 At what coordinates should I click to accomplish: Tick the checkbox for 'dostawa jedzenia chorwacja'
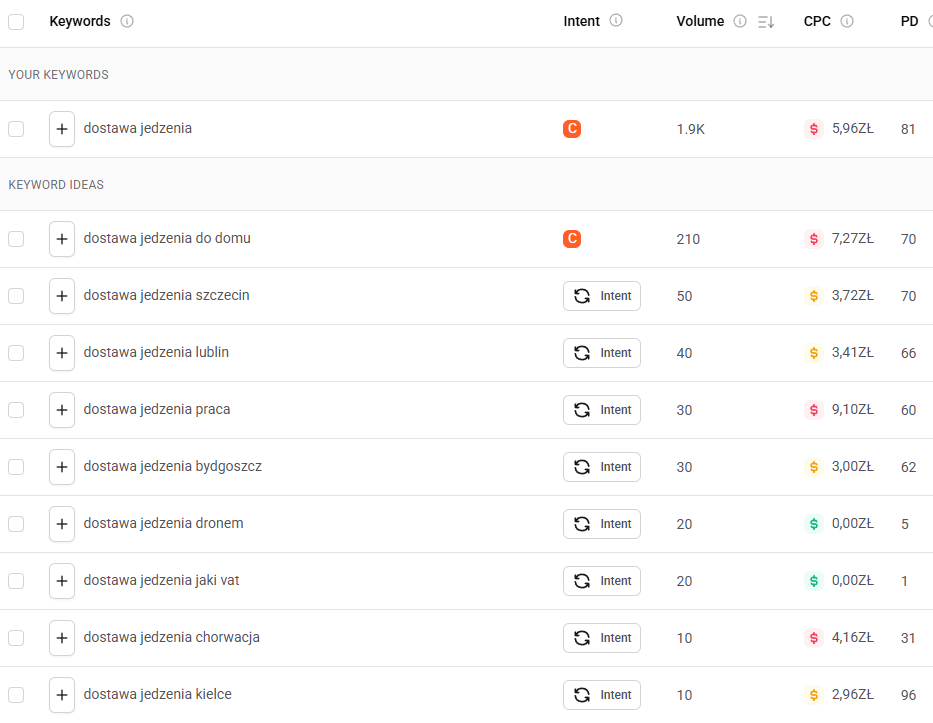tap(16, 638)
